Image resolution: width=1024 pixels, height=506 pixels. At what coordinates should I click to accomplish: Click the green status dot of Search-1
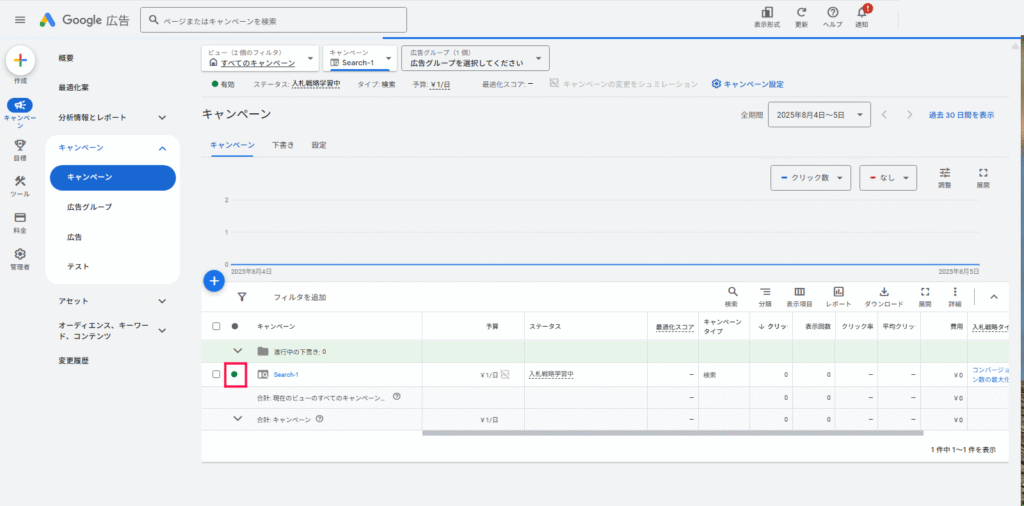tap(234, 374)
